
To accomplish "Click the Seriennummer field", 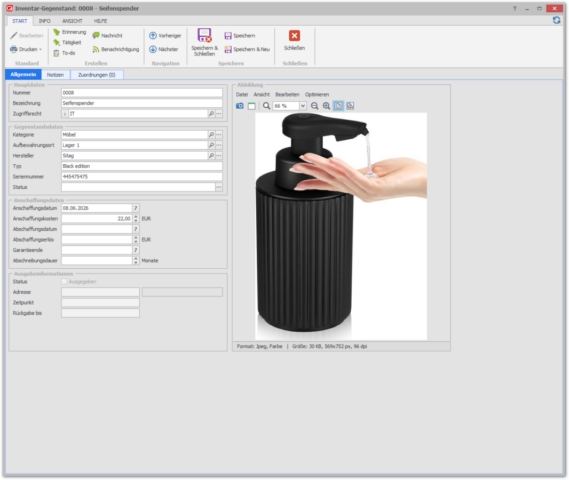I will coord(142,177).
